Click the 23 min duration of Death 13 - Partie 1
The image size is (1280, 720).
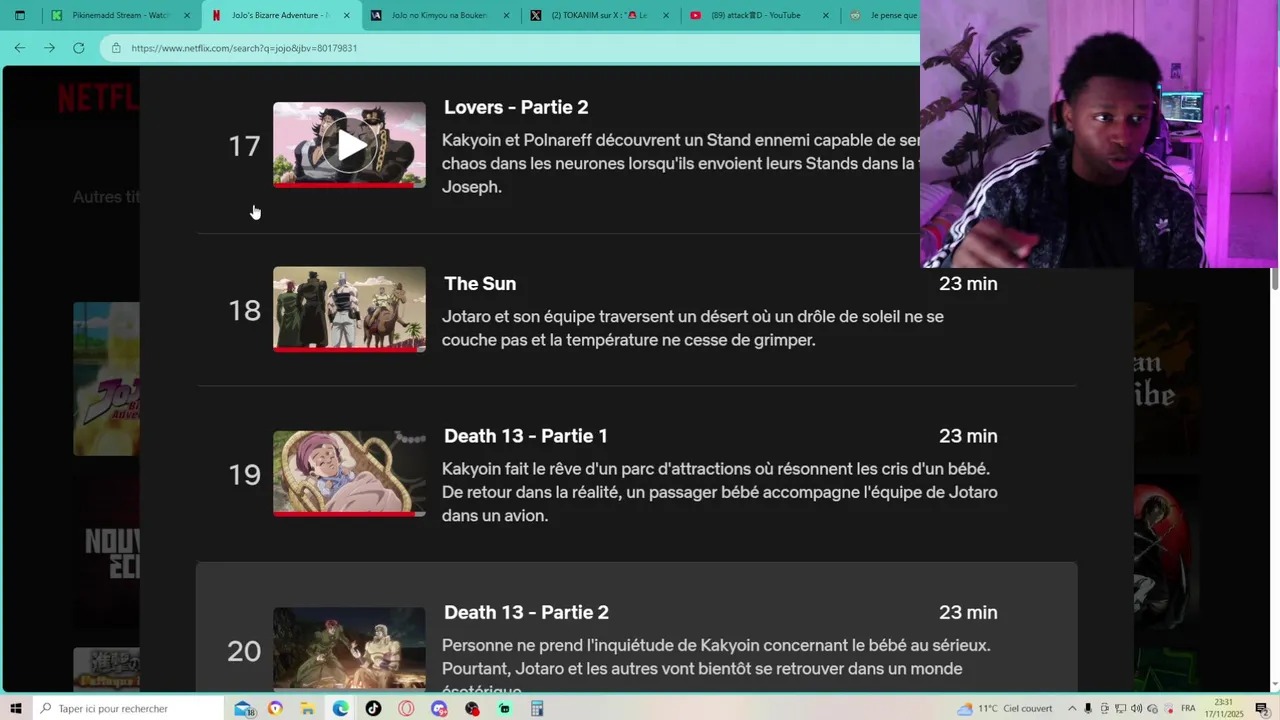pos(968,436)
